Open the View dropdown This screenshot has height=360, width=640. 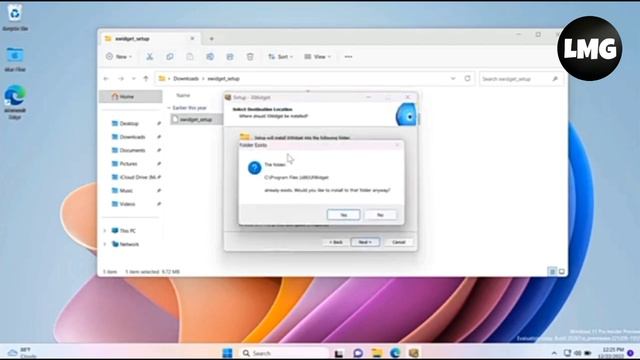tap(317, 57)
